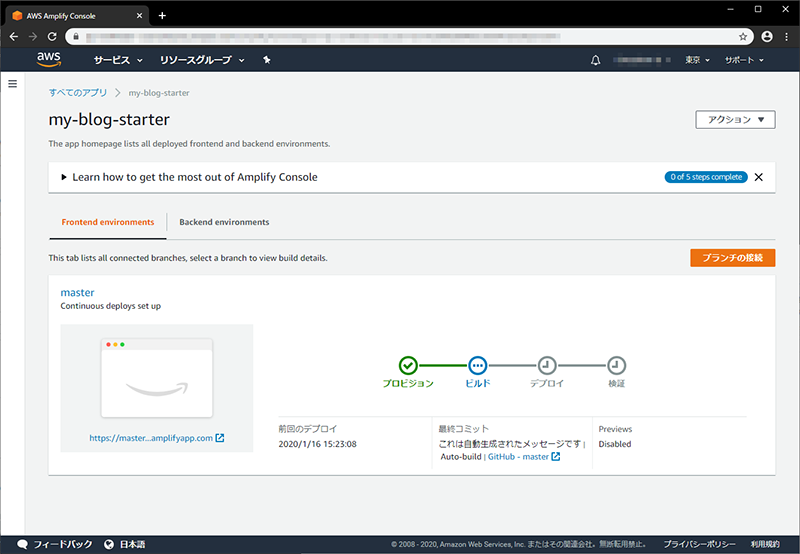Open the notifications bell
Screen dimensions: 800x554
click(x=595, y=60)
